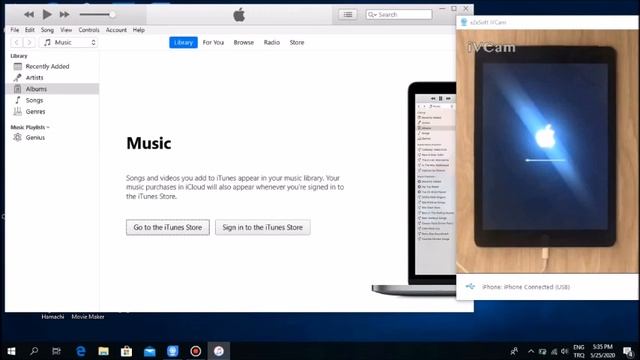Click the iTunes taskbar icon
Viewport: 640px width, 360px height.
(x=219, y=351)
